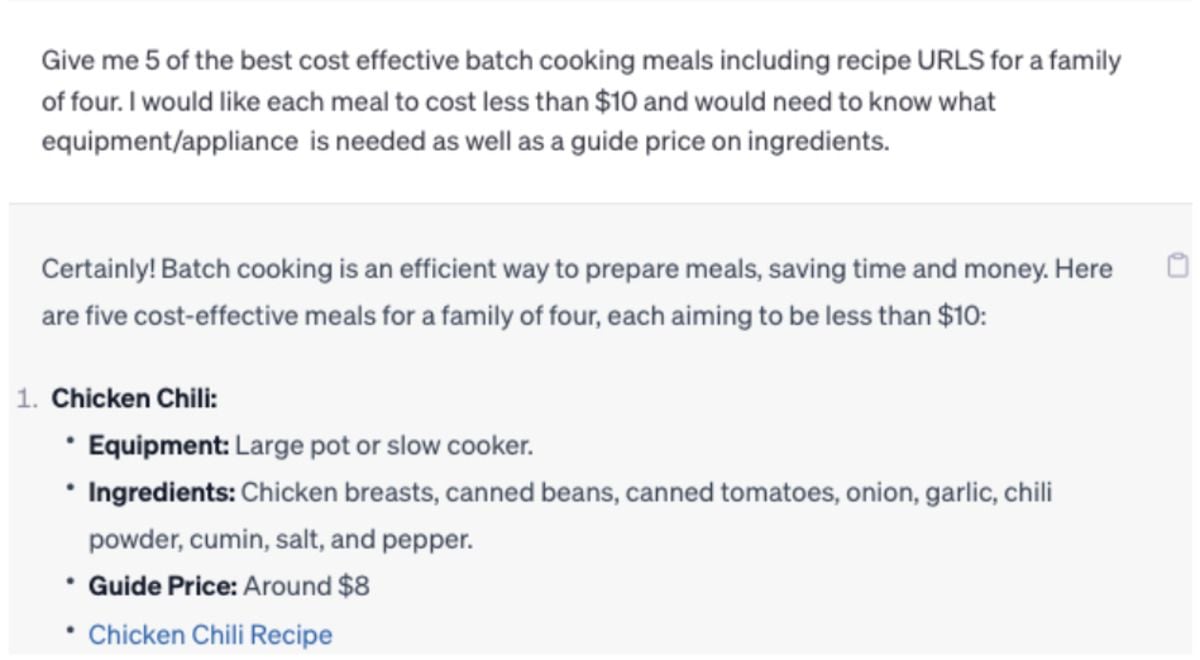Copy the response with the clipboard icon
This screenshot has width=1200, height=660.
point(1178,266)
